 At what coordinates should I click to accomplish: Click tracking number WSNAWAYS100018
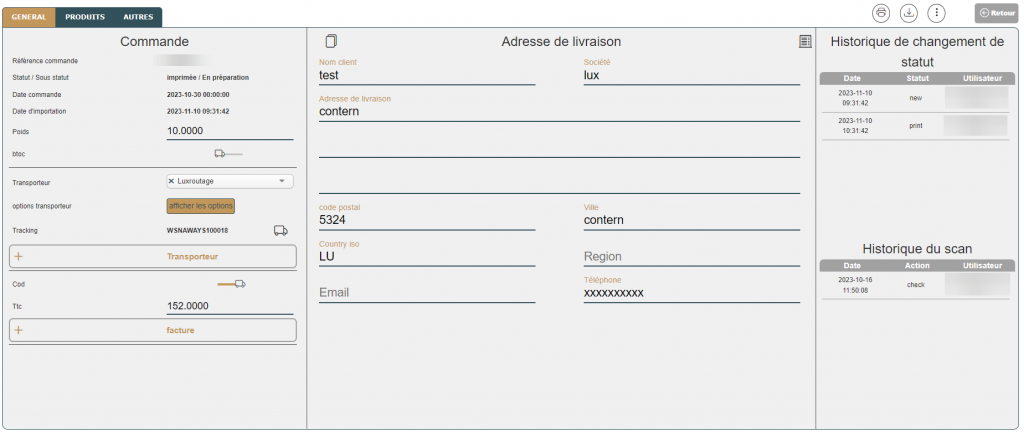coord(198,230)
